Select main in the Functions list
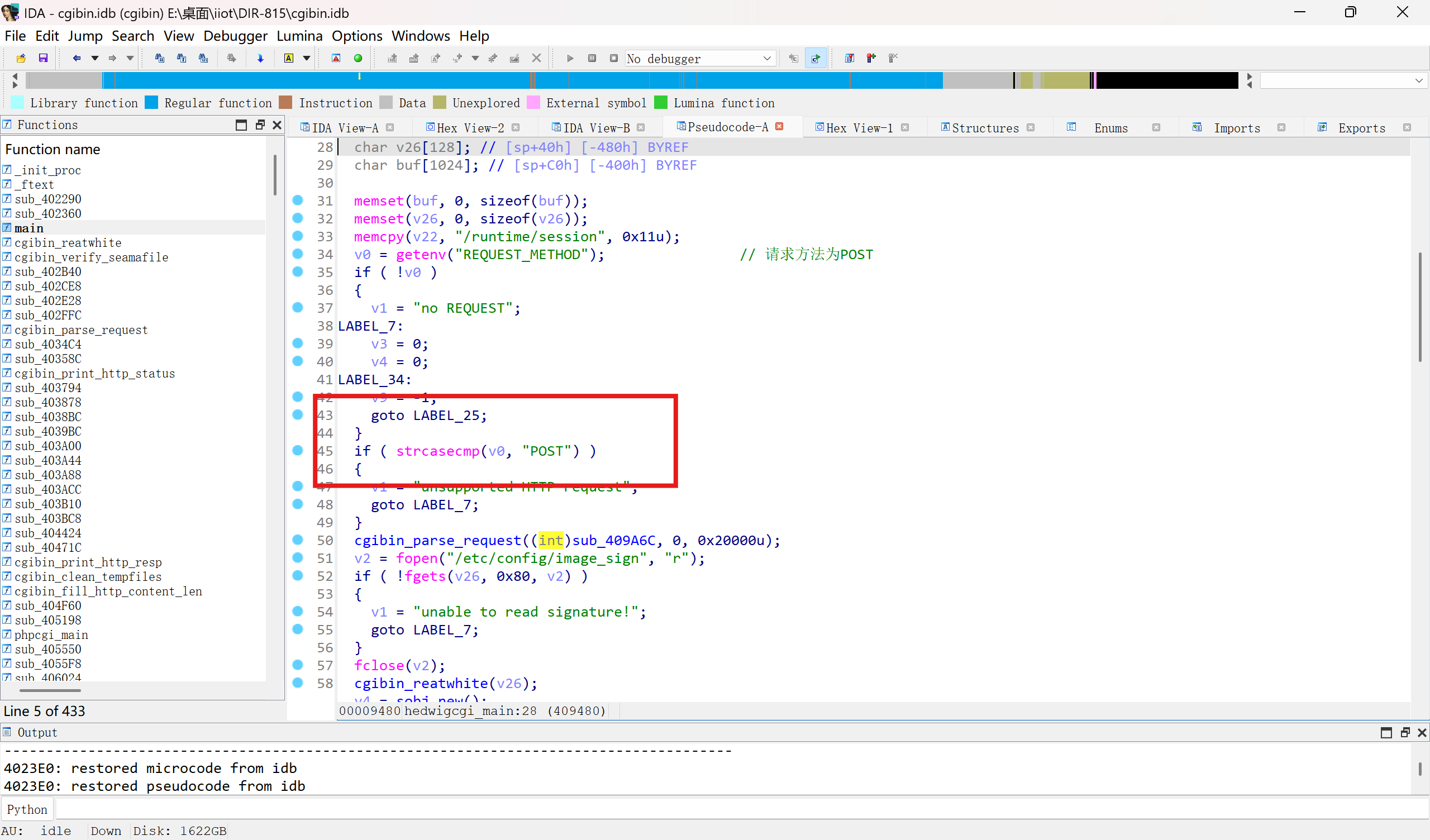Viewport: 1430px width, 840px height. click(133, 228)
